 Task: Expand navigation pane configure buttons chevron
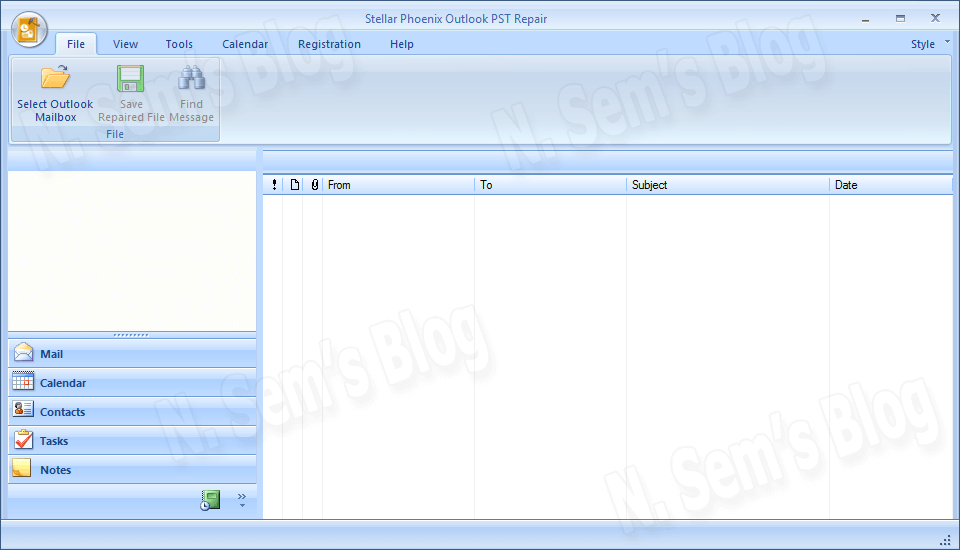242,500
